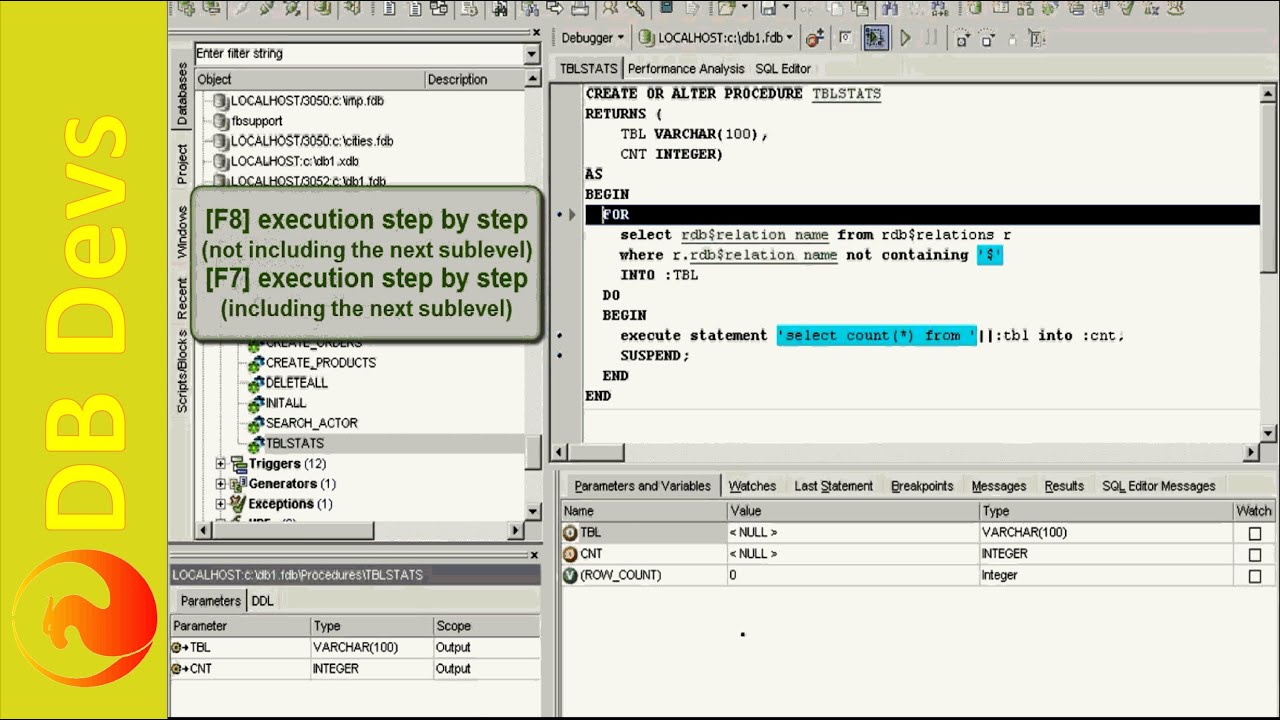1280x720 pixels.
Task: Open the Breakpoints tab
Action: coord(921,486)
